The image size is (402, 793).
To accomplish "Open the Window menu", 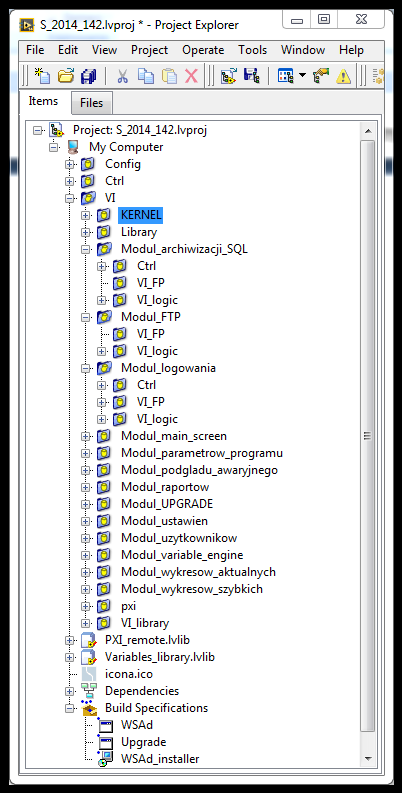I will coord(303,50).
